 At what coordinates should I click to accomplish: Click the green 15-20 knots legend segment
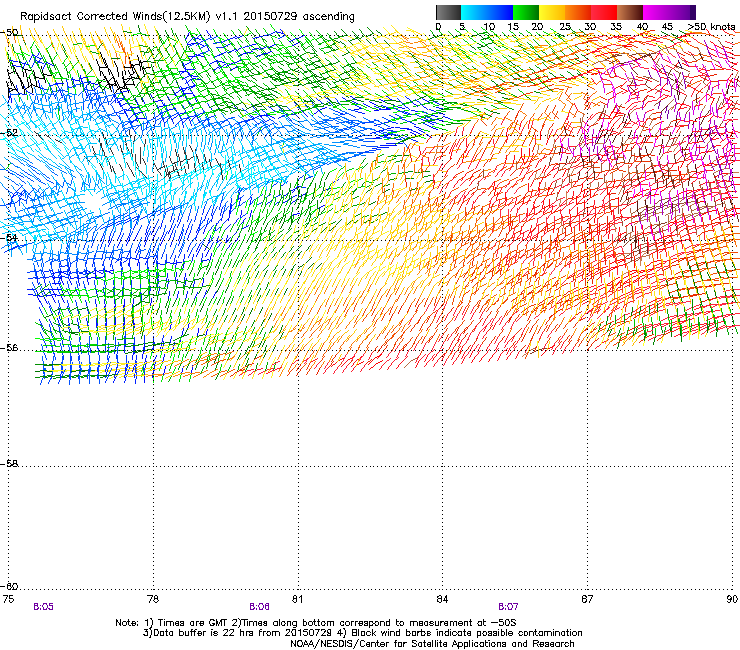point(526,12)
